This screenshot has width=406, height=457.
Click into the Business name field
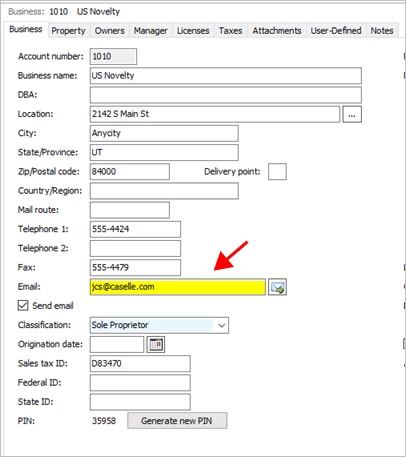pos(226,76)
